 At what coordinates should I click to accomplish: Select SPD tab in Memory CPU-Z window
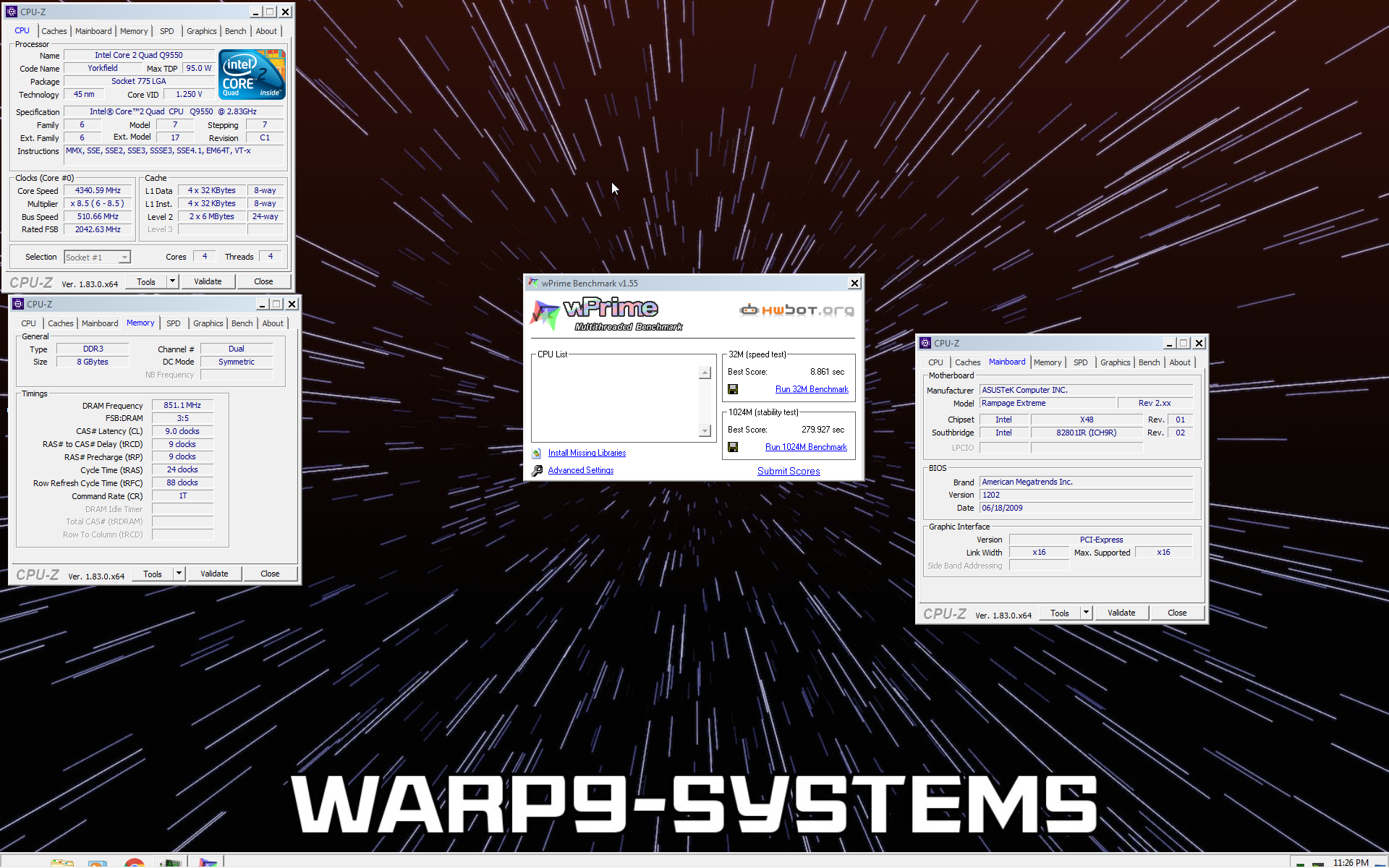pyautogui.click(x=174, y=323)
